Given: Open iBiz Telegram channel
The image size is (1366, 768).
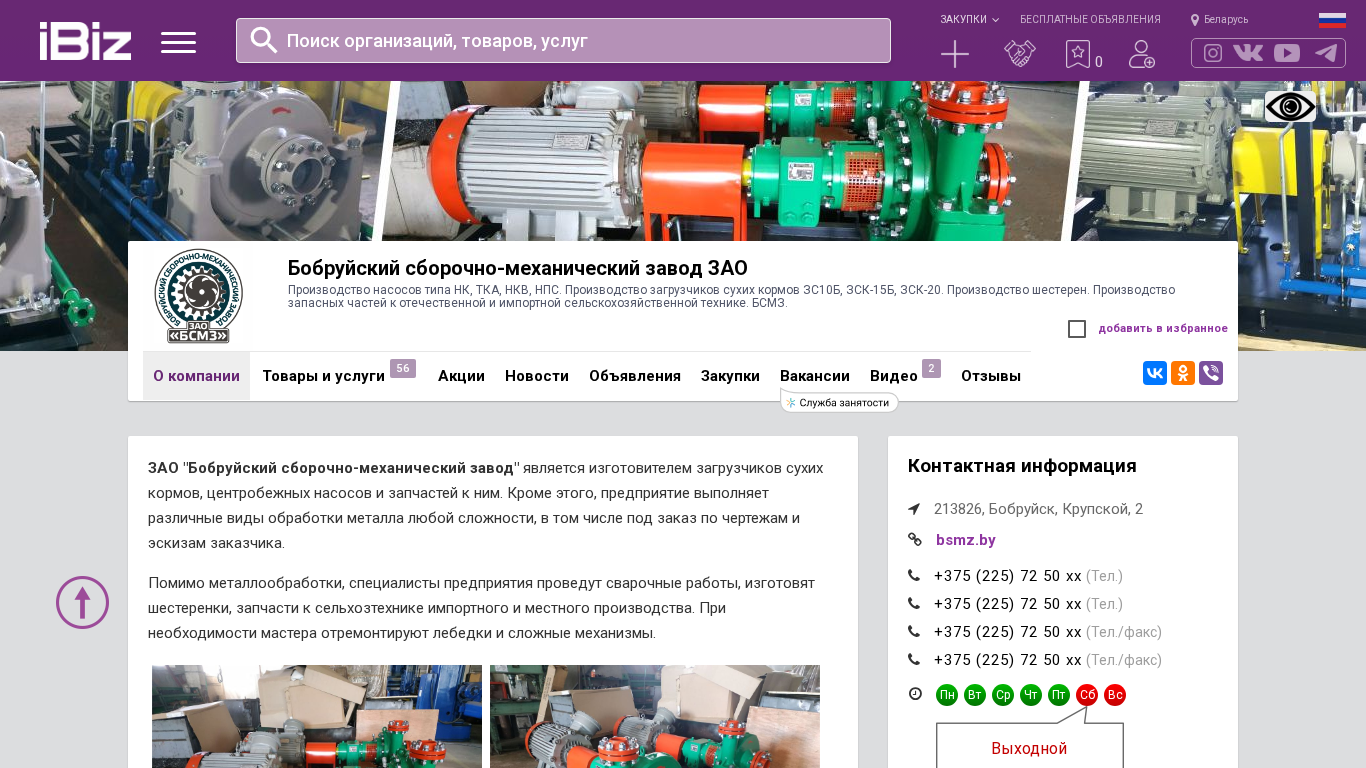Looking at the screenshot, I should coord(1326,53).
